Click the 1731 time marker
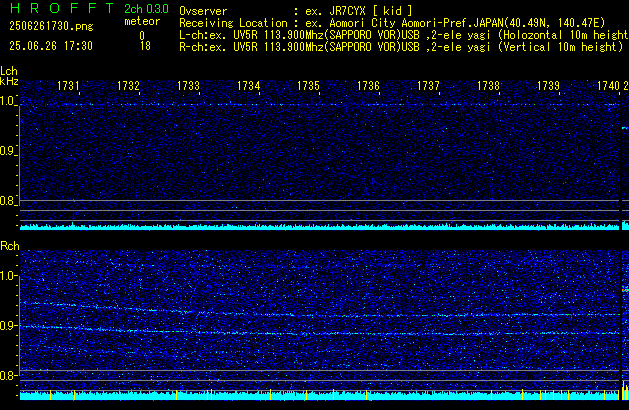The image size is (629, 410). pos(68,86)
